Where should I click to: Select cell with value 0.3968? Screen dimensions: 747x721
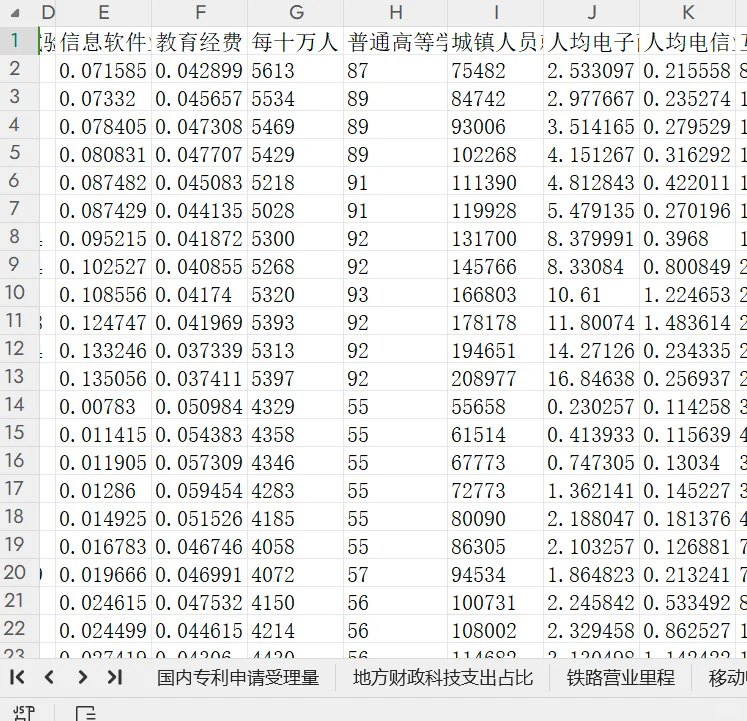tap(687, 238)
